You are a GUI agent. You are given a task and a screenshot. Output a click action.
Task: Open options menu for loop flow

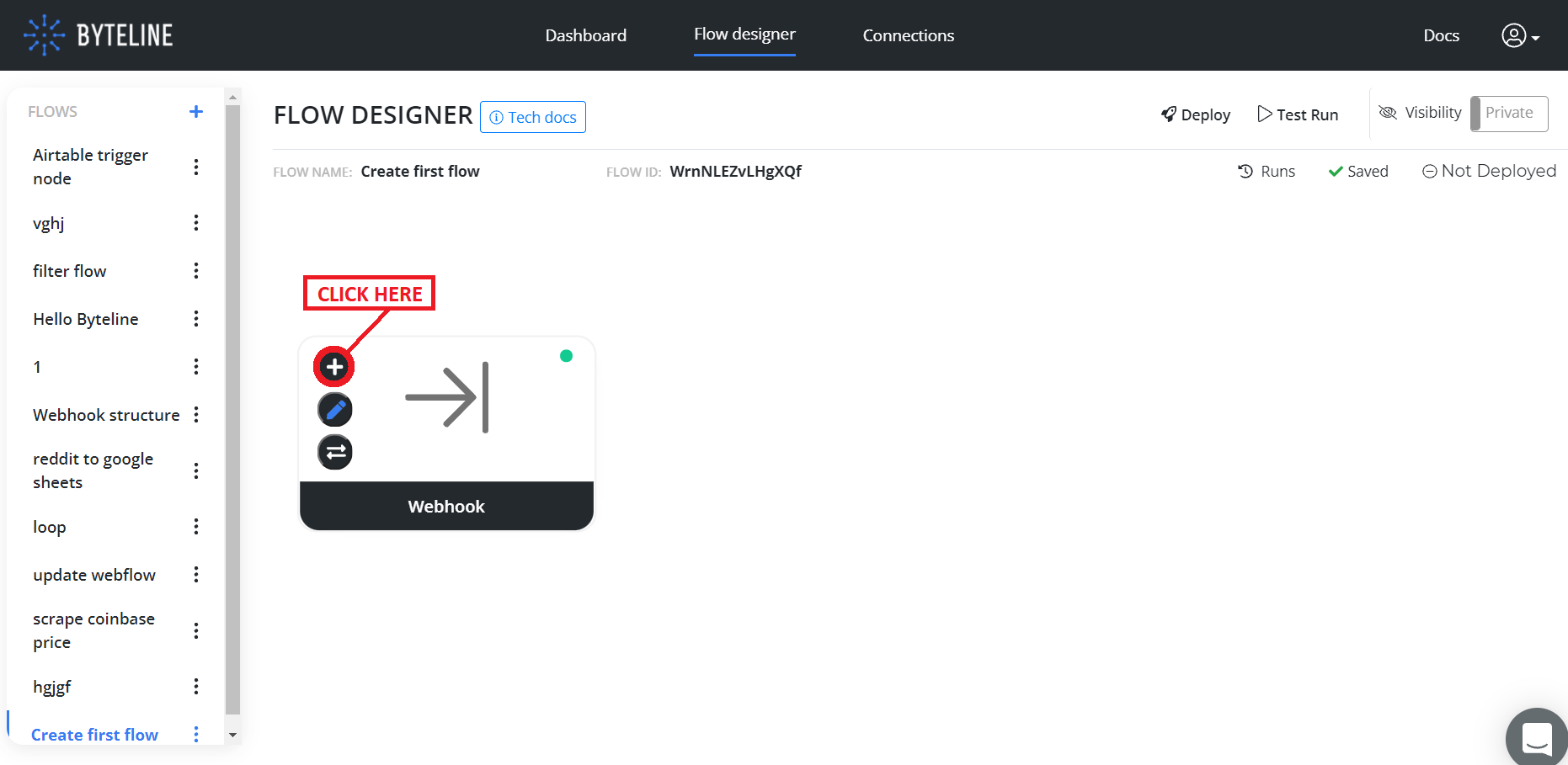pyautogui.click(x=196, y=527)
